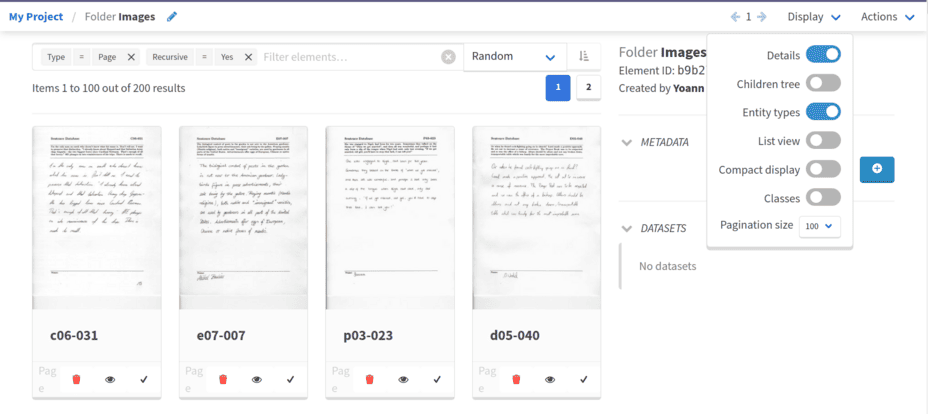Preview page c06-031 with eye icon

click(x=110, y=379)
